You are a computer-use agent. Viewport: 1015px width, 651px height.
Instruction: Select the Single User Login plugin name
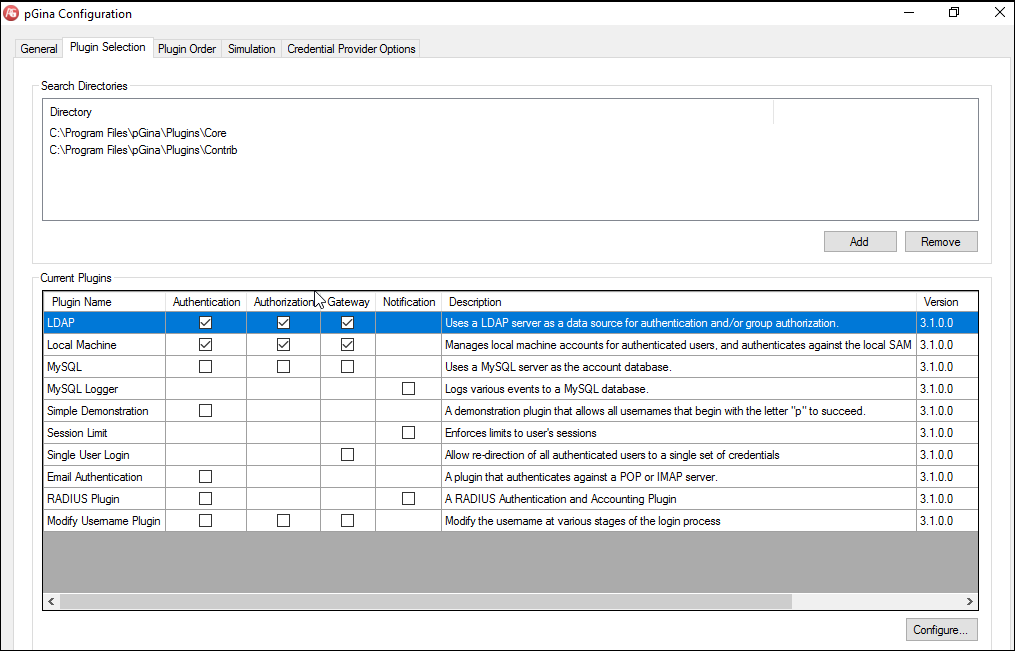[104, 454]
